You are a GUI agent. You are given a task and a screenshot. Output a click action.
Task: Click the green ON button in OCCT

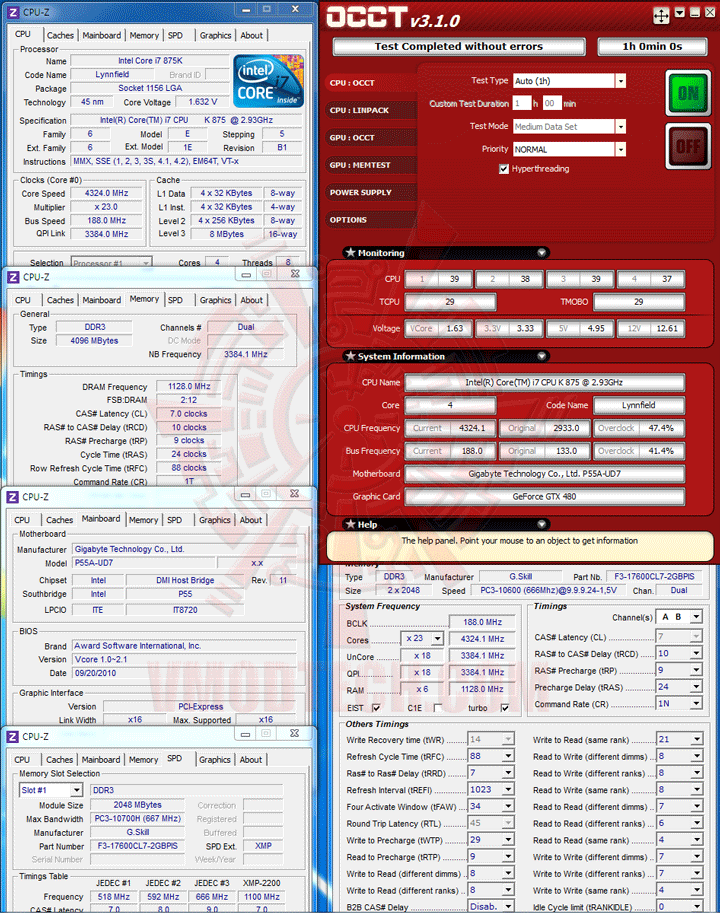click(x=688, y=93)
